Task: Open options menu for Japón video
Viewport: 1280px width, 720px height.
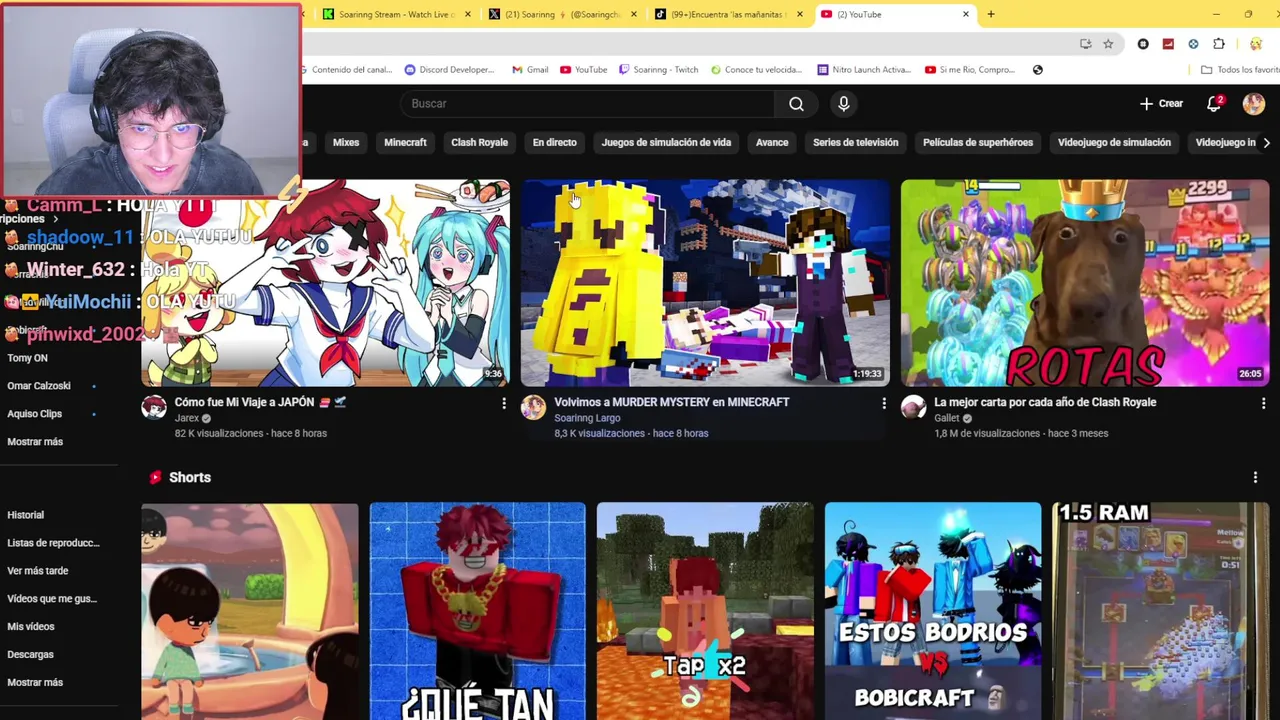Action: coord(504,403)
